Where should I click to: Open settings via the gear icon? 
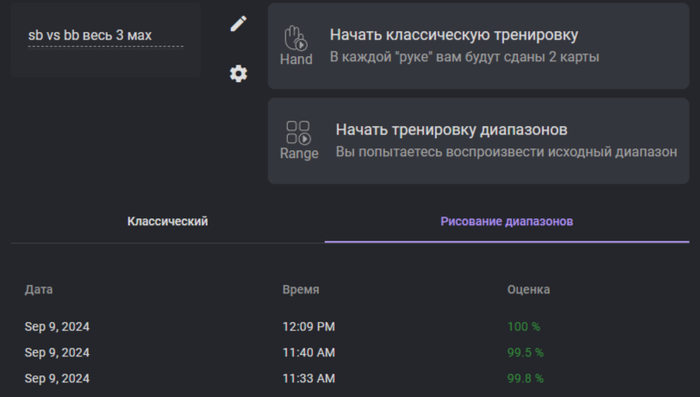tap(238, 73)
